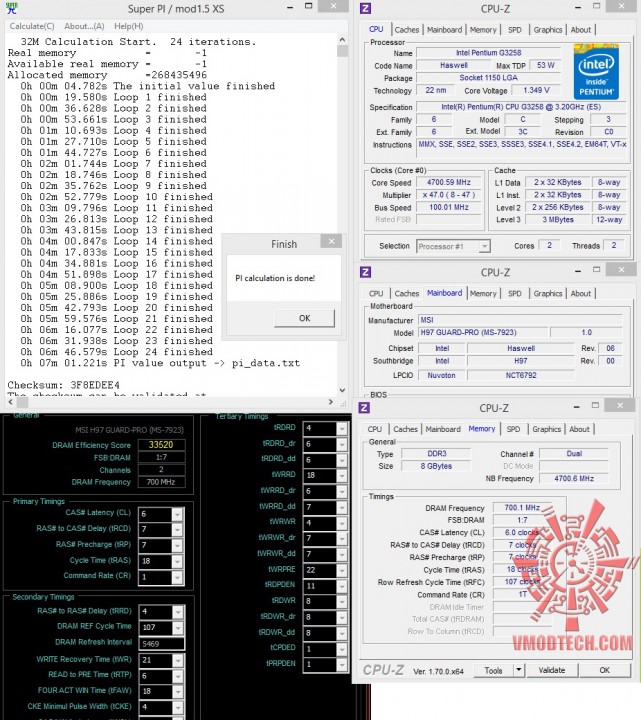Minimize the Super PI window
The image size is (641, 720).
click(290, 7)
